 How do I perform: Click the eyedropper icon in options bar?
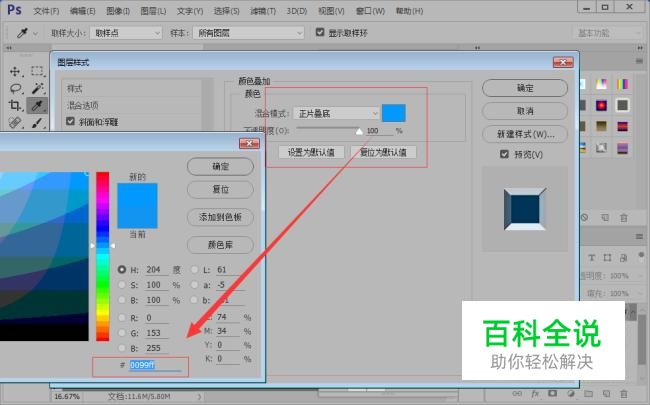[22, 33]
